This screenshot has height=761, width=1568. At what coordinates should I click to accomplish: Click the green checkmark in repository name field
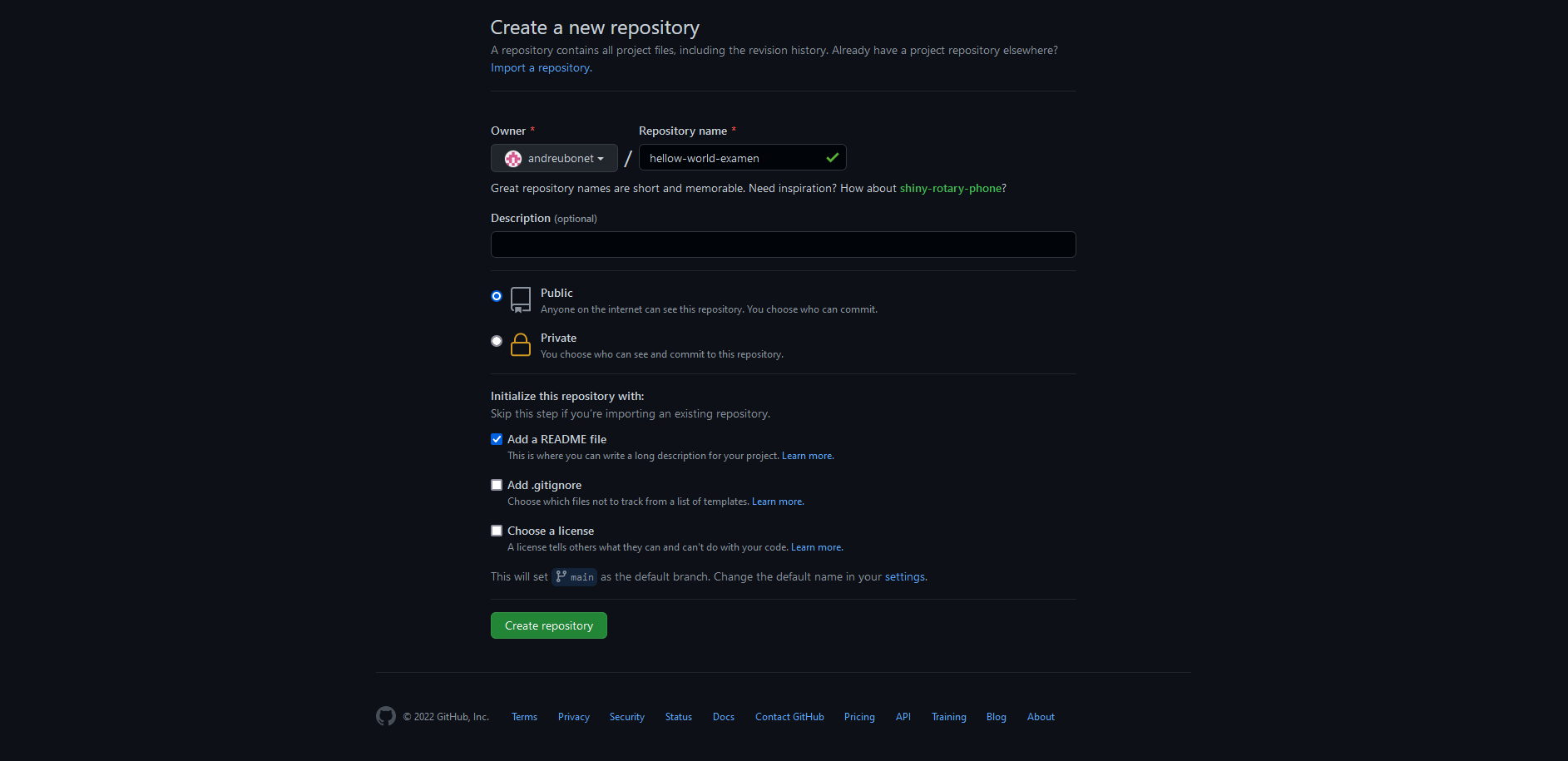pos(831,157)
